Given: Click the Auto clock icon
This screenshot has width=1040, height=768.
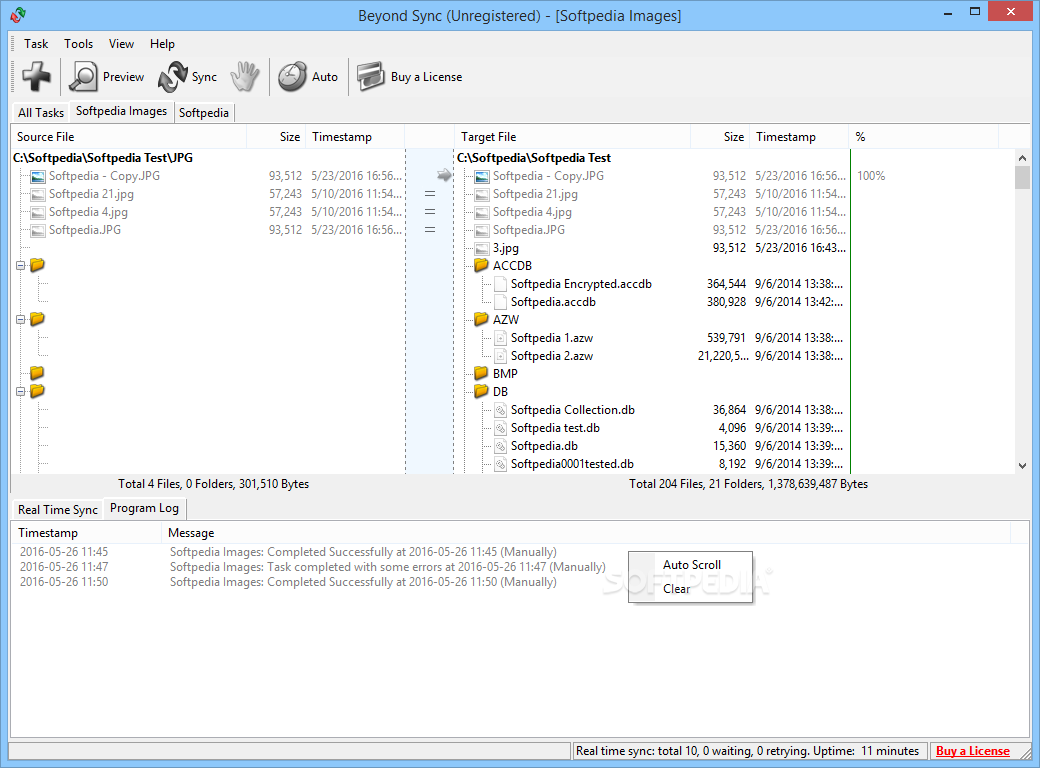Looking at the screenshot, I should [x=292, y=77].
